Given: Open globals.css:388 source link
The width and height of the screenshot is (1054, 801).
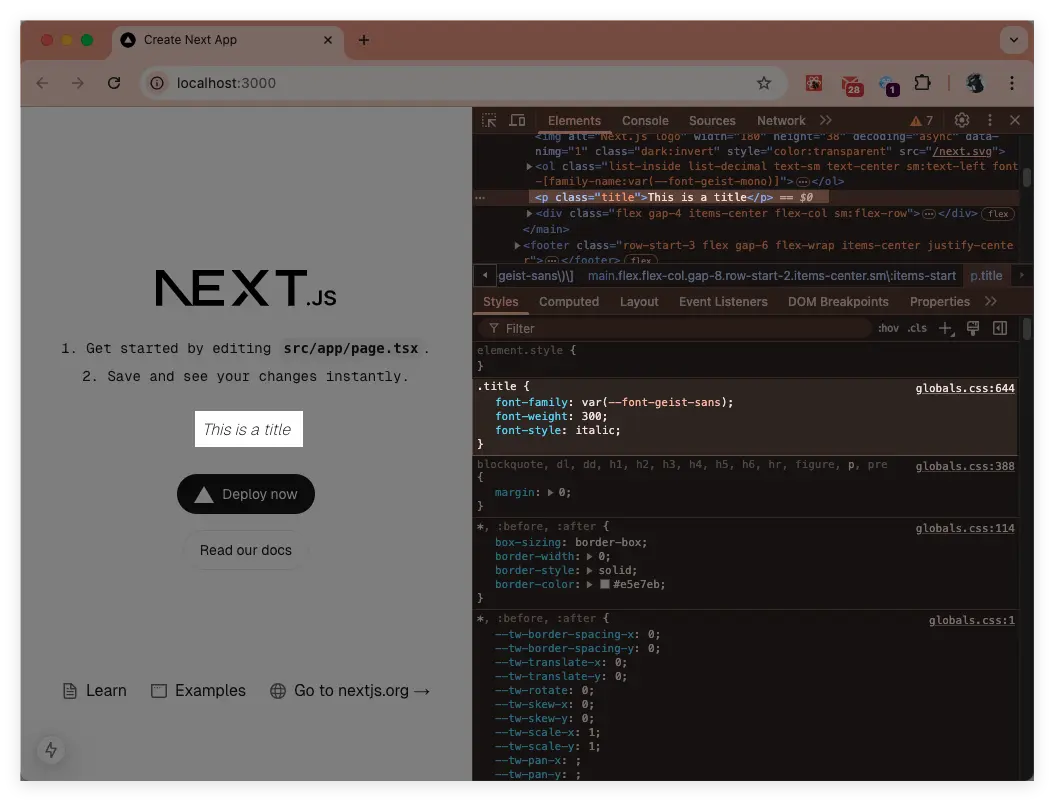Looking at the screenshot, I should click(965, 466).
